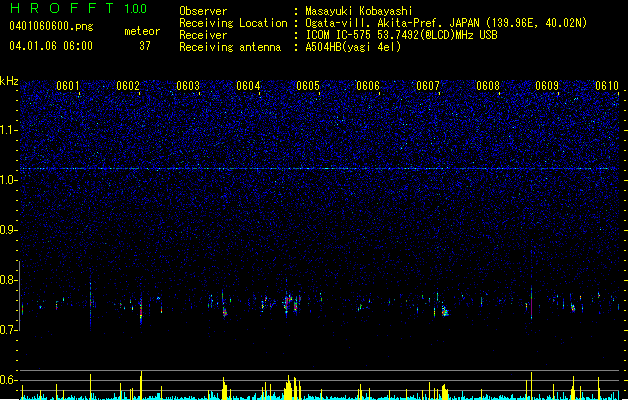Image resolution: width=629 pixels, height=400 pixels.
Task: Click the 1.1 kHz axis label
Action: pyautogui.click(x=8, y=130)
